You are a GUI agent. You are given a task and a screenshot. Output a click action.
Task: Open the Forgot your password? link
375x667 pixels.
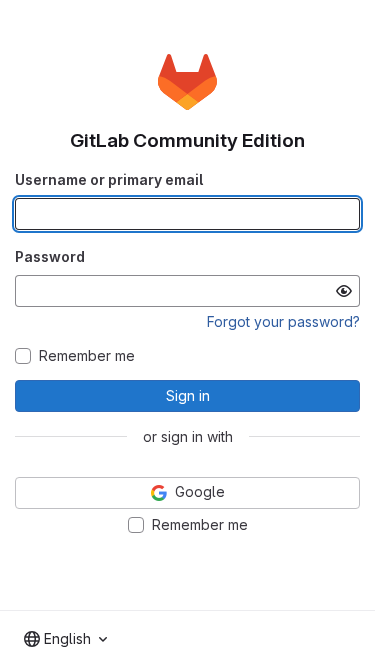[283, 322]
